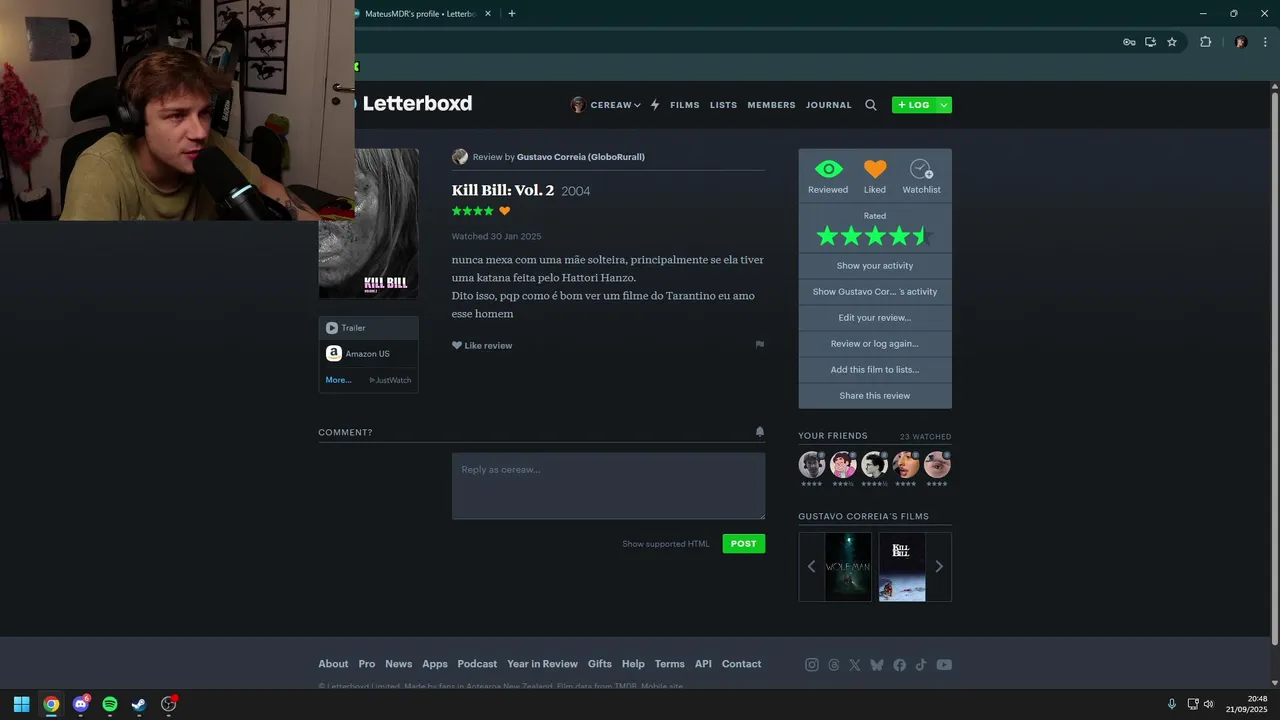Open Letterboxd X icon
This screenshot has height=720, width=1280.
pyautogui.click(x=855, y=665)
